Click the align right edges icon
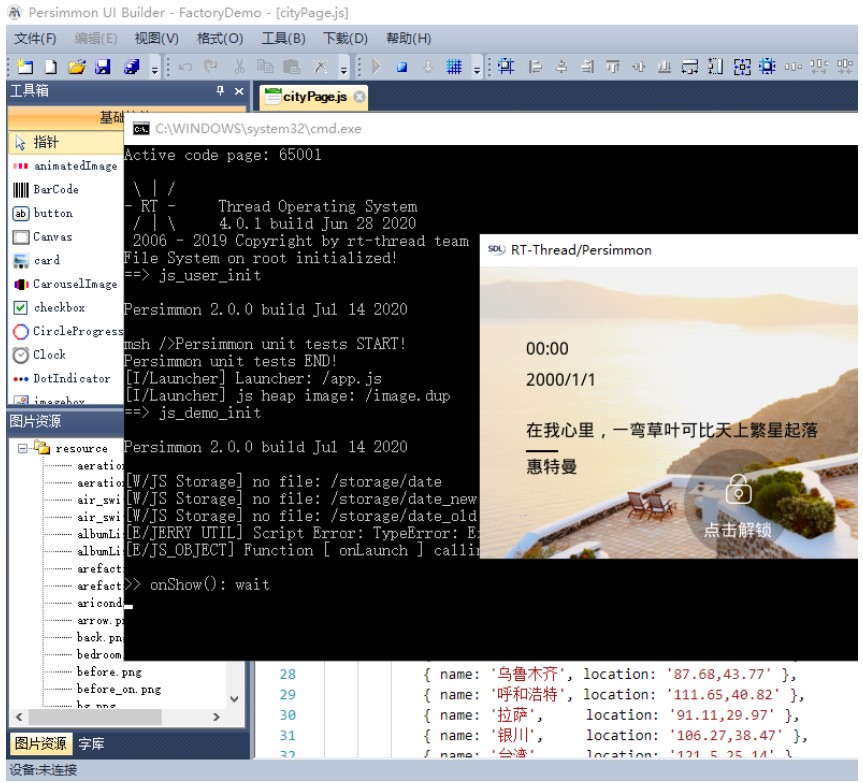The width and height of the screenshot is (863, 783). (587, 67)
